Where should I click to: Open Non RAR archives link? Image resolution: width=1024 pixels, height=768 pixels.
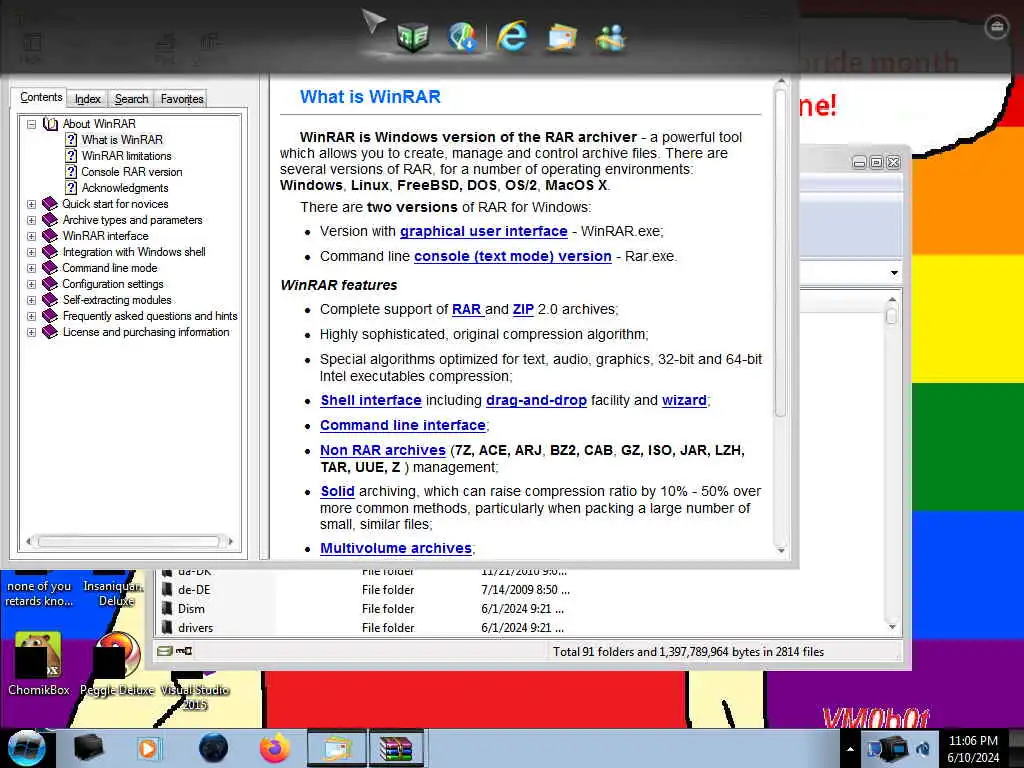click(383, 450)
